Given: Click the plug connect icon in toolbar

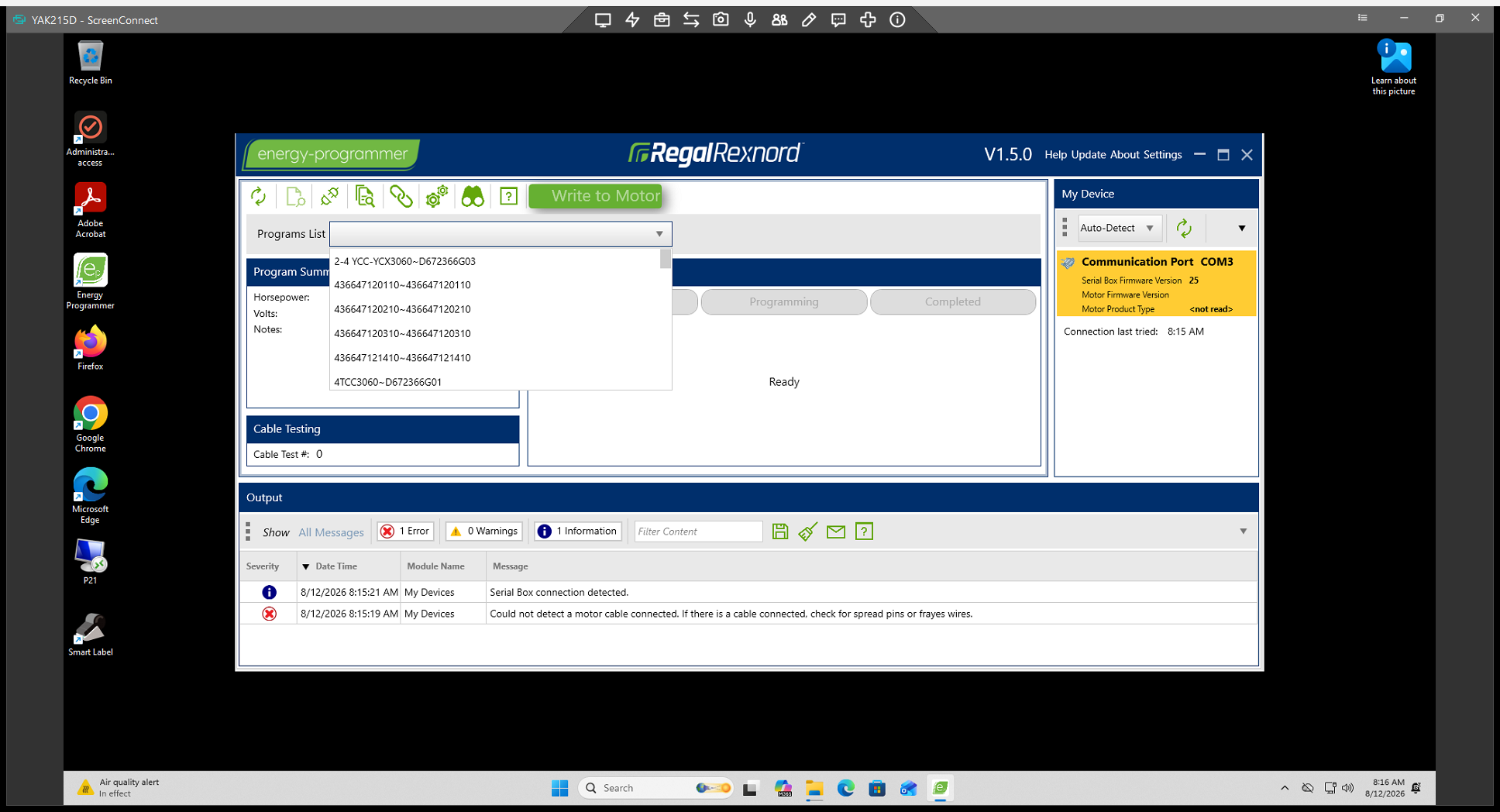Looking at the screenshot, I should [x=329, y=197].
